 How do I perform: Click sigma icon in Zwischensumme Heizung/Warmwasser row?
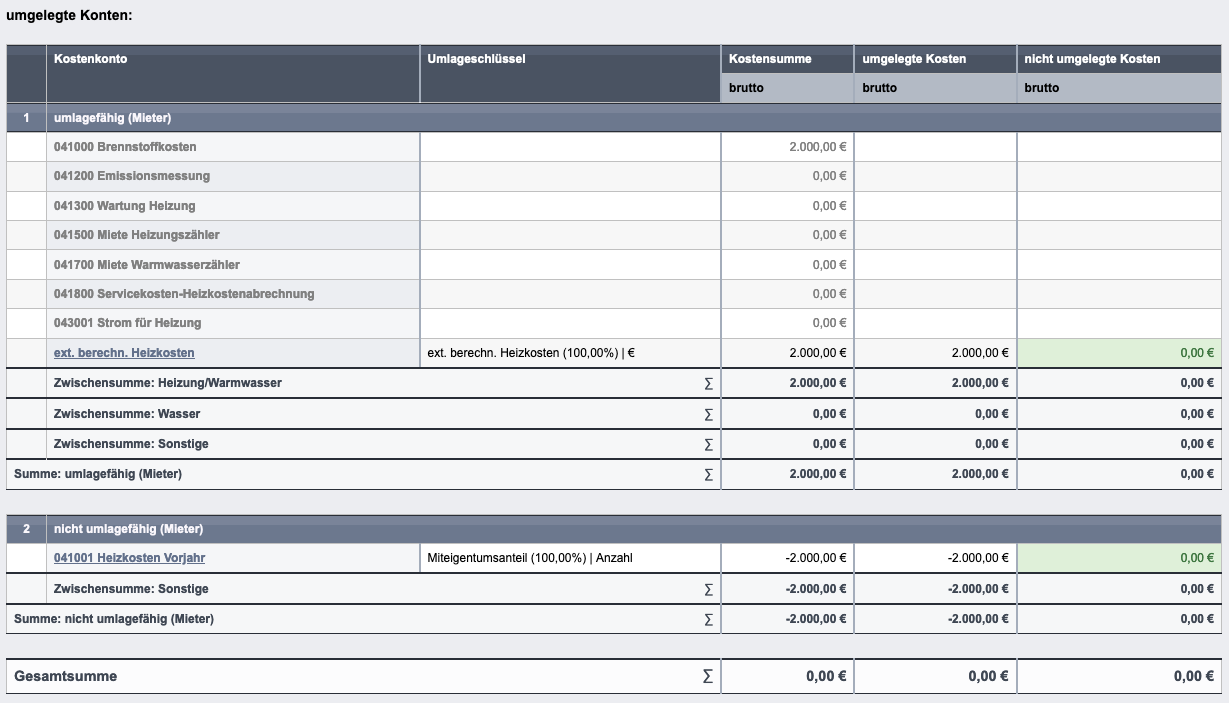pyautogui.click(x=709, y=383)
